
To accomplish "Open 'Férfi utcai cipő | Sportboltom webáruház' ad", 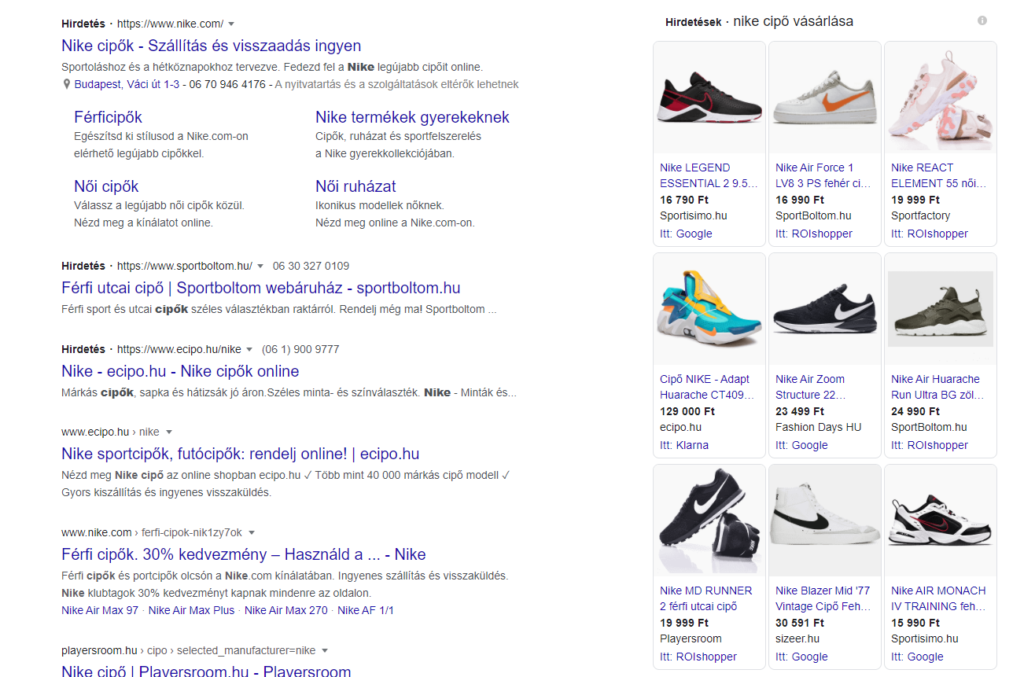I will pos(261,288).
